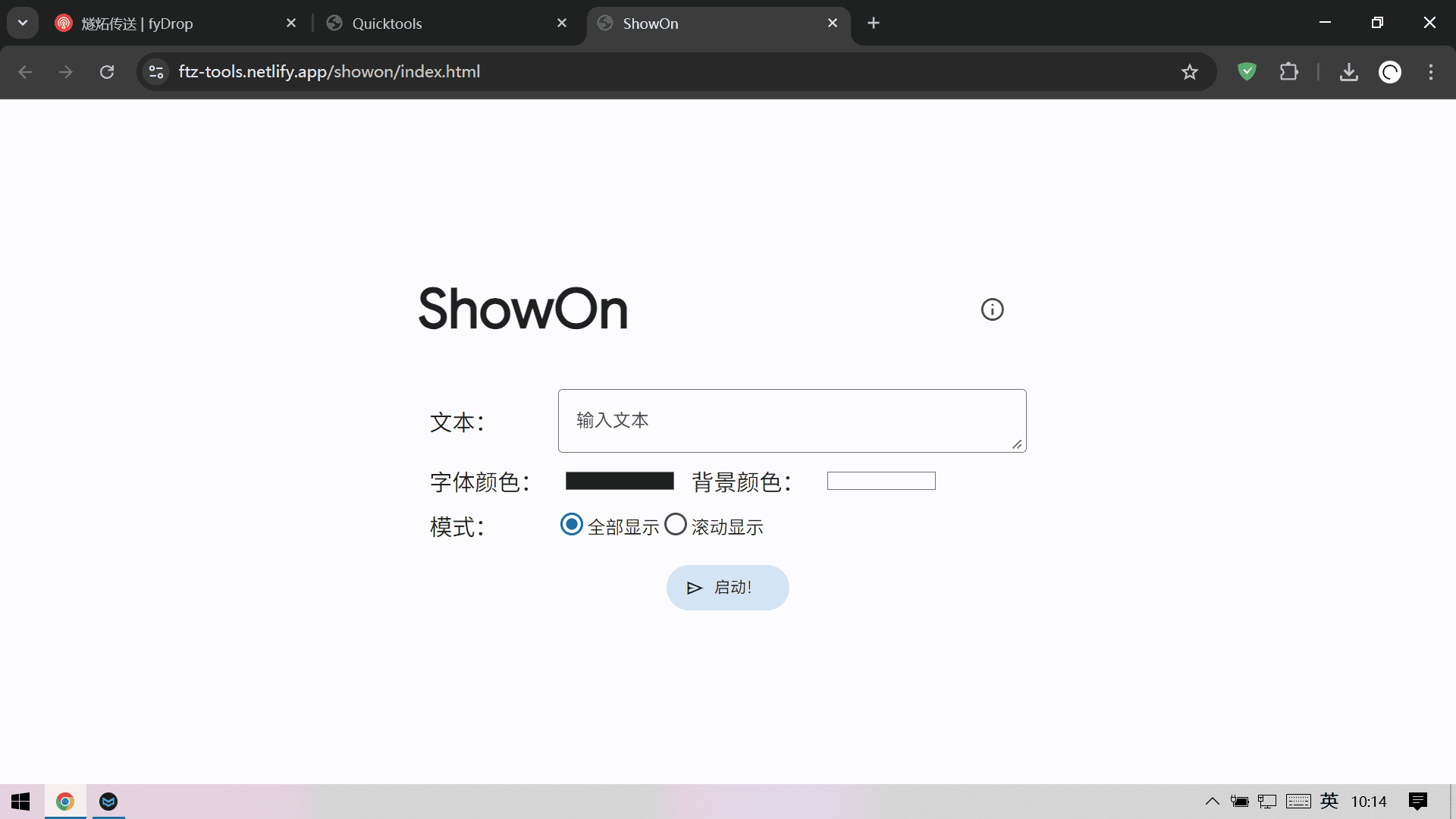Viewport: 1456px width, 819px height.
Task: Open the black 字体颜色 color picker
Action: (620, 481)
